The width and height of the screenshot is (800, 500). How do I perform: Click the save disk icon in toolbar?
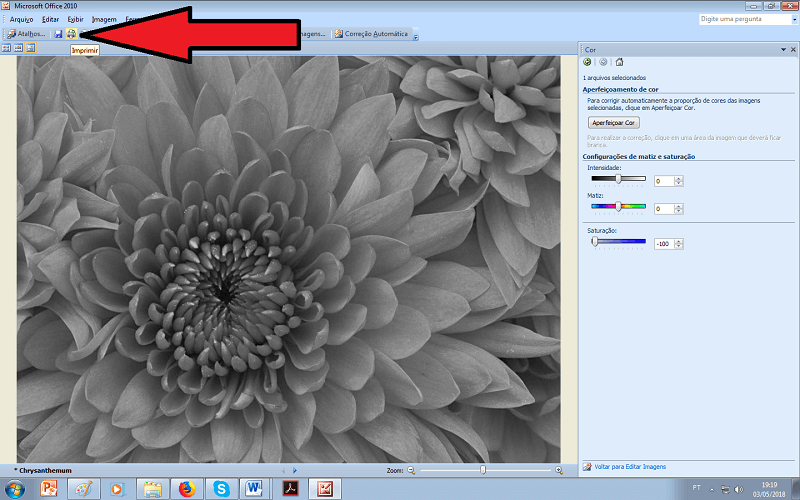coord(58,34)
